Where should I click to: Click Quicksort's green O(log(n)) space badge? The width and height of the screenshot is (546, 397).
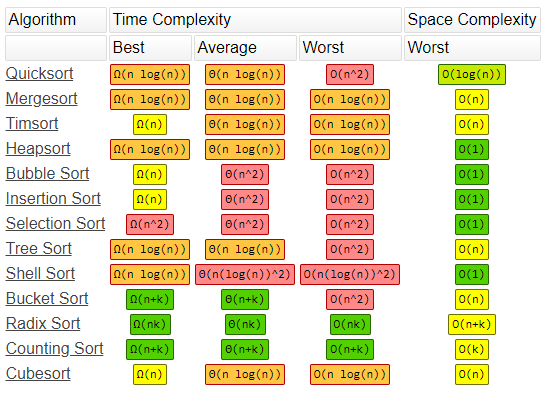(x=472, y=74)
